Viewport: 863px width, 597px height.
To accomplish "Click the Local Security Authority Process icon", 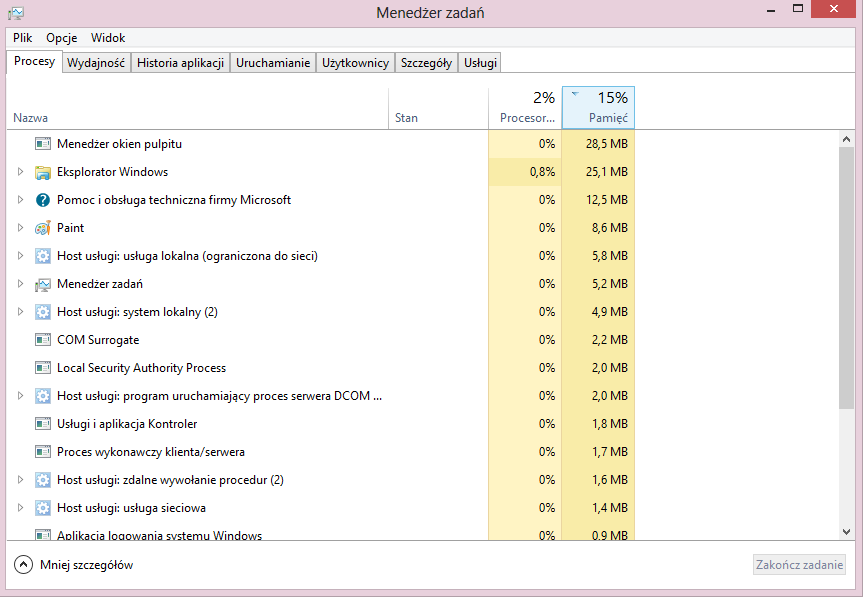I will pyautogui.click(x=42, y=368).
